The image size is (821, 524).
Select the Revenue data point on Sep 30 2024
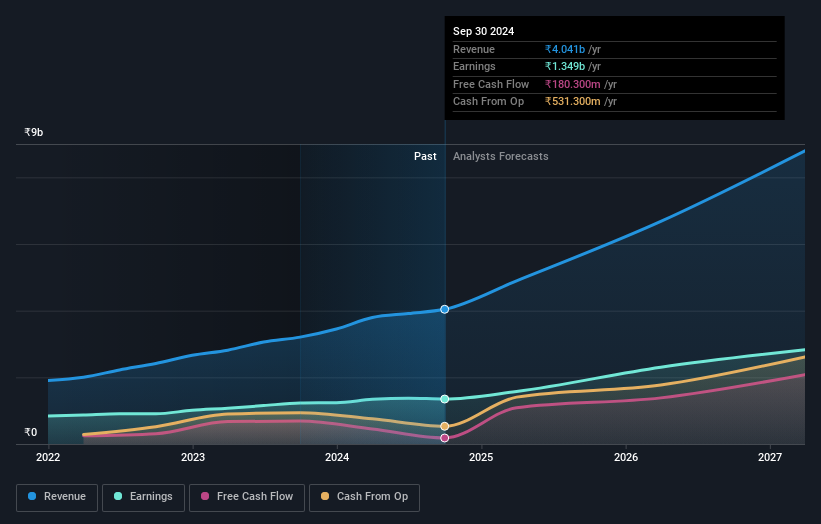(x=445, y=309)
